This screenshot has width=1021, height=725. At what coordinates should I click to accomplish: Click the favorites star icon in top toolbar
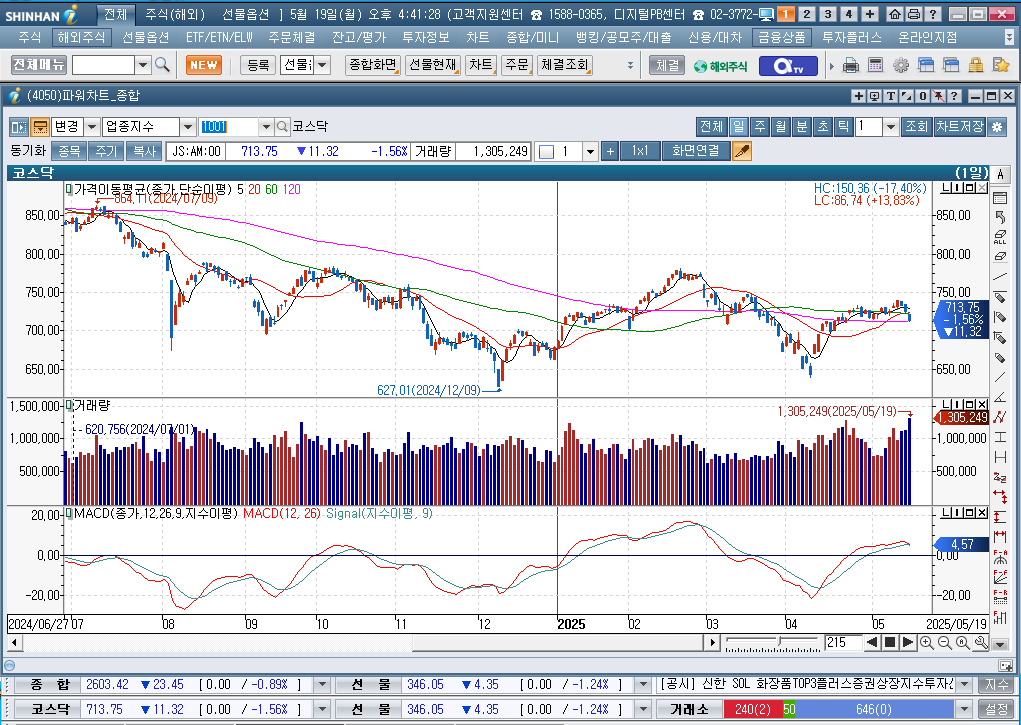tap(1001, 65)
